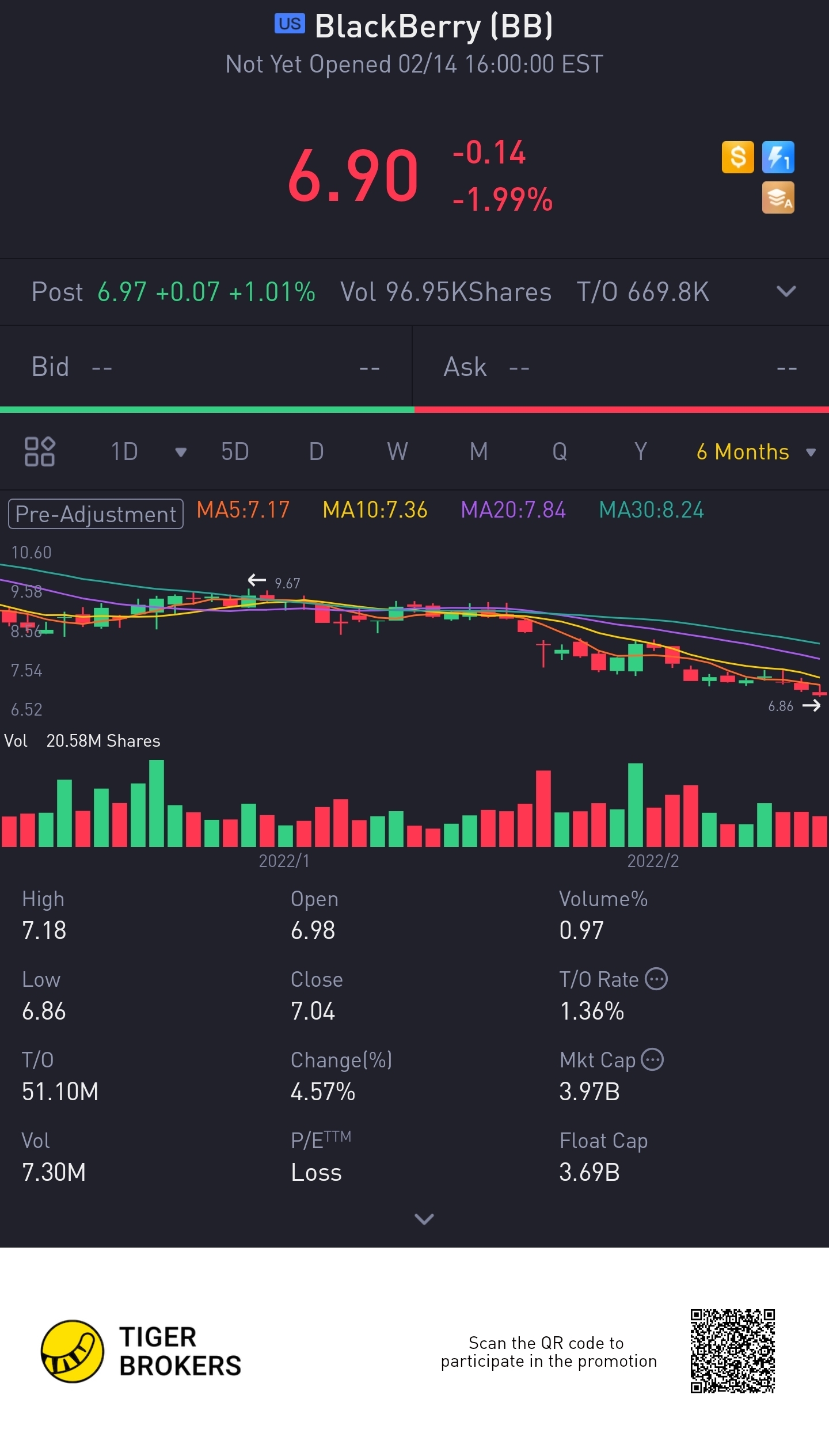Expand more stock stats with bottom chevron
Screen dimensions: 829x1456
(x=424, y=1218)
